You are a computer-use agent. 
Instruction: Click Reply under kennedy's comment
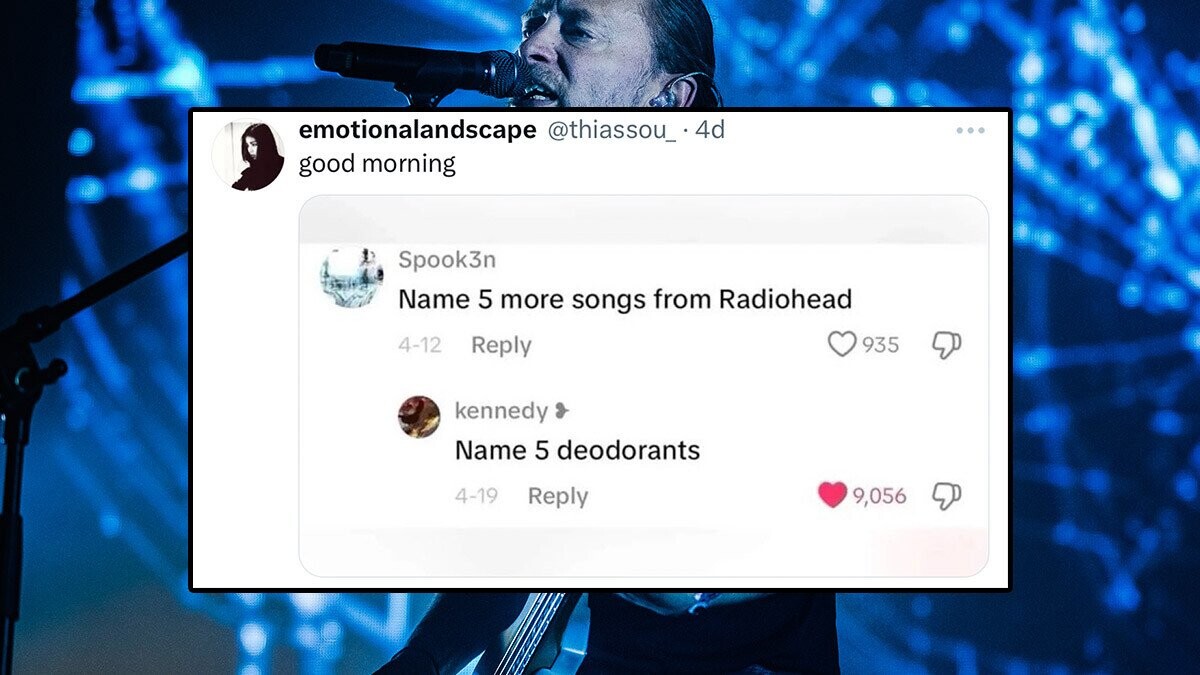pyautogui.click(x=558, y=496)
